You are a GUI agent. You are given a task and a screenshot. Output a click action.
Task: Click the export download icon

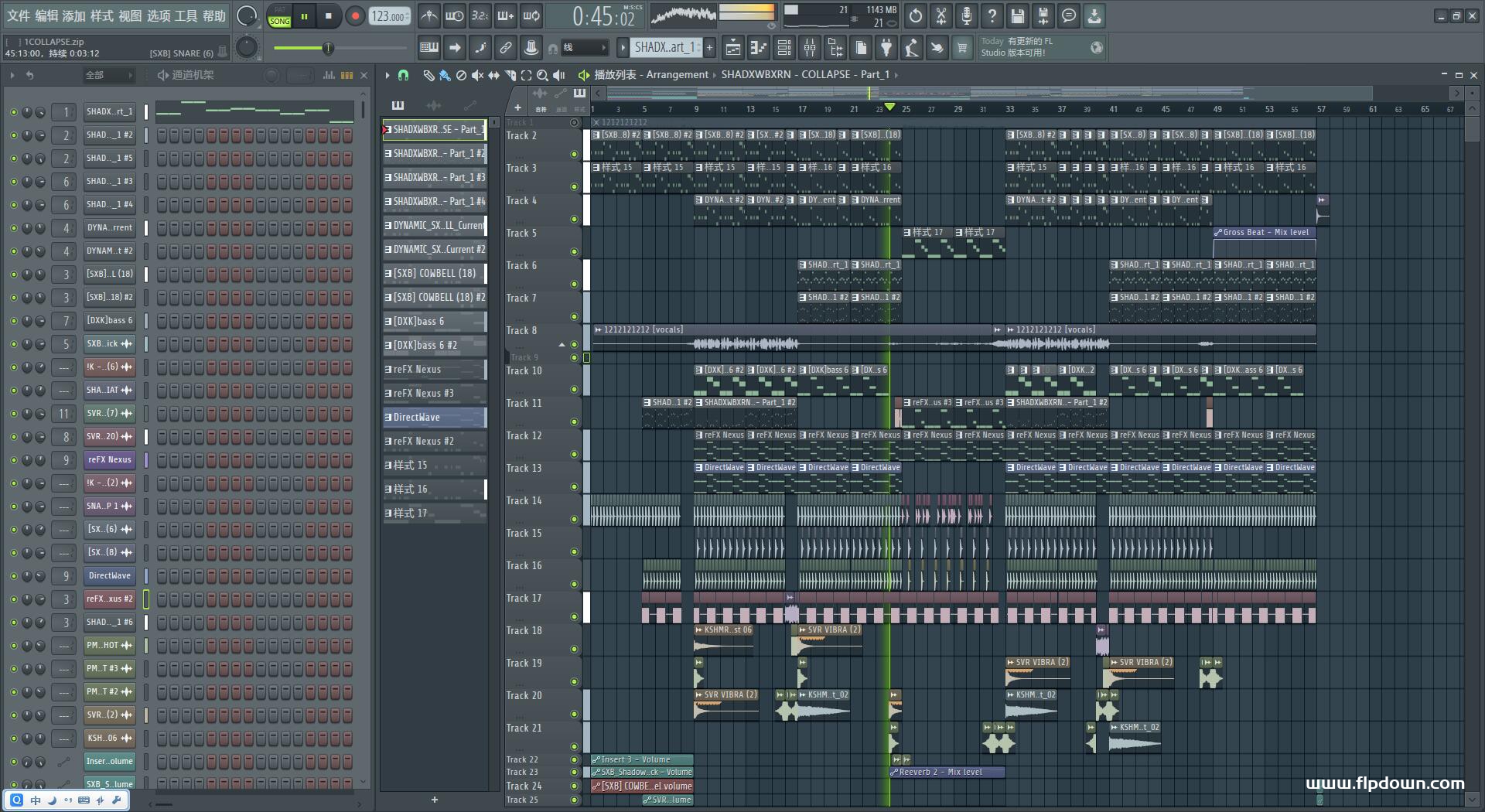coord(1094,15)
